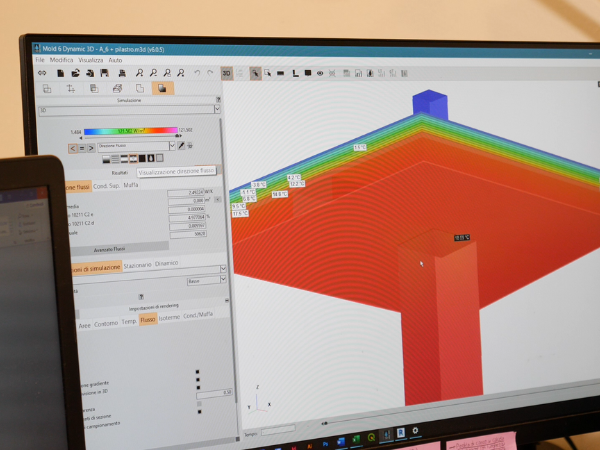
Task: Toggle the last checkbox above campionamento
Action: pos(199,412)
